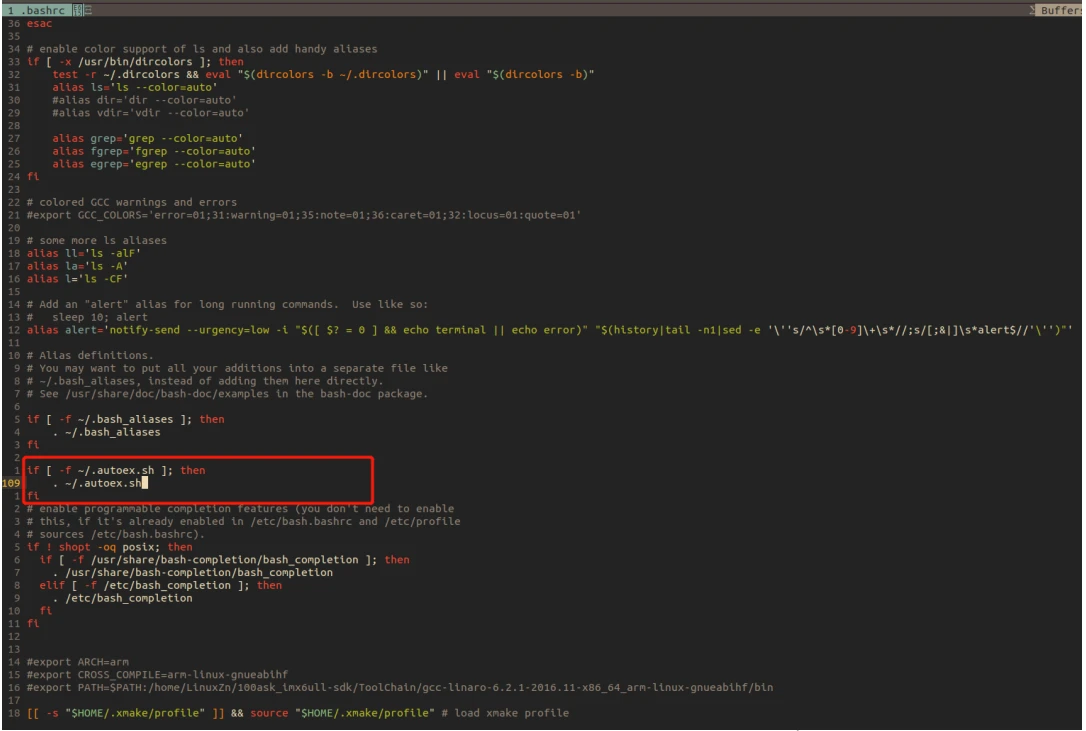
Task: Click line alias la='ls -A'
Action: coord(78,266)
